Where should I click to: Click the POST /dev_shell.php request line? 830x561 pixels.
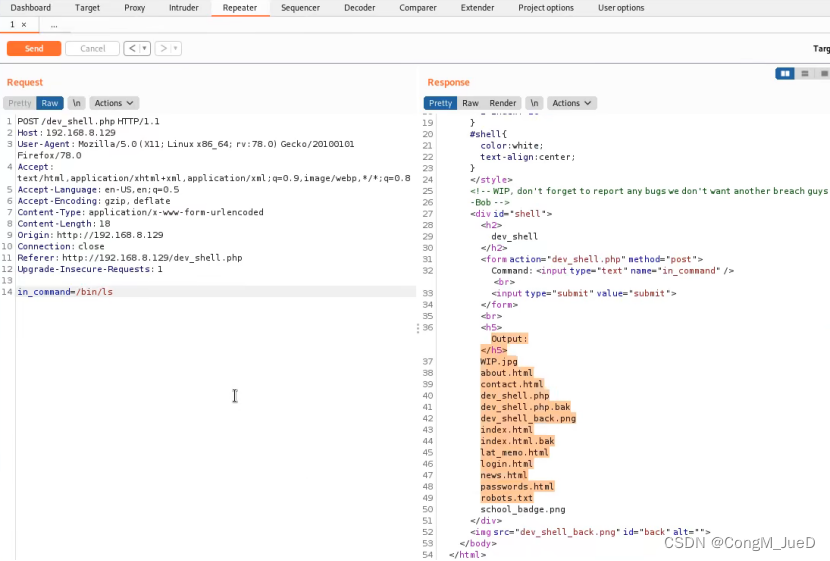coord(88,121)
